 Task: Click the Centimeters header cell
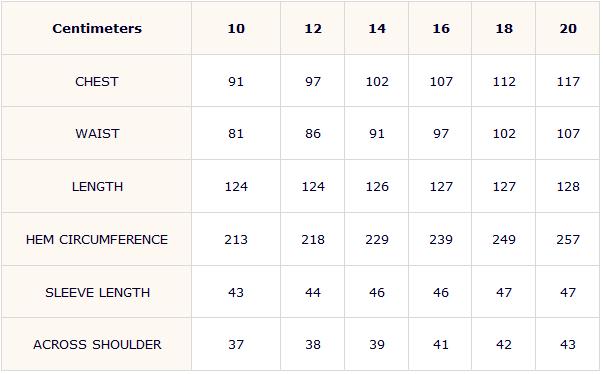[97, 28]
